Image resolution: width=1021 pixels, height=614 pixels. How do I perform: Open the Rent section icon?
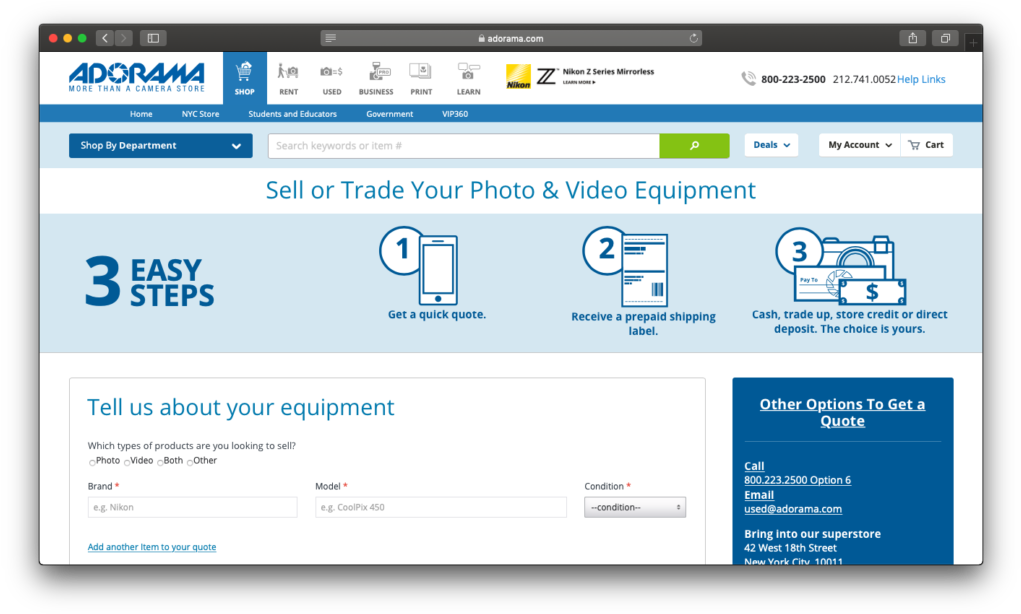coord(288,72)
